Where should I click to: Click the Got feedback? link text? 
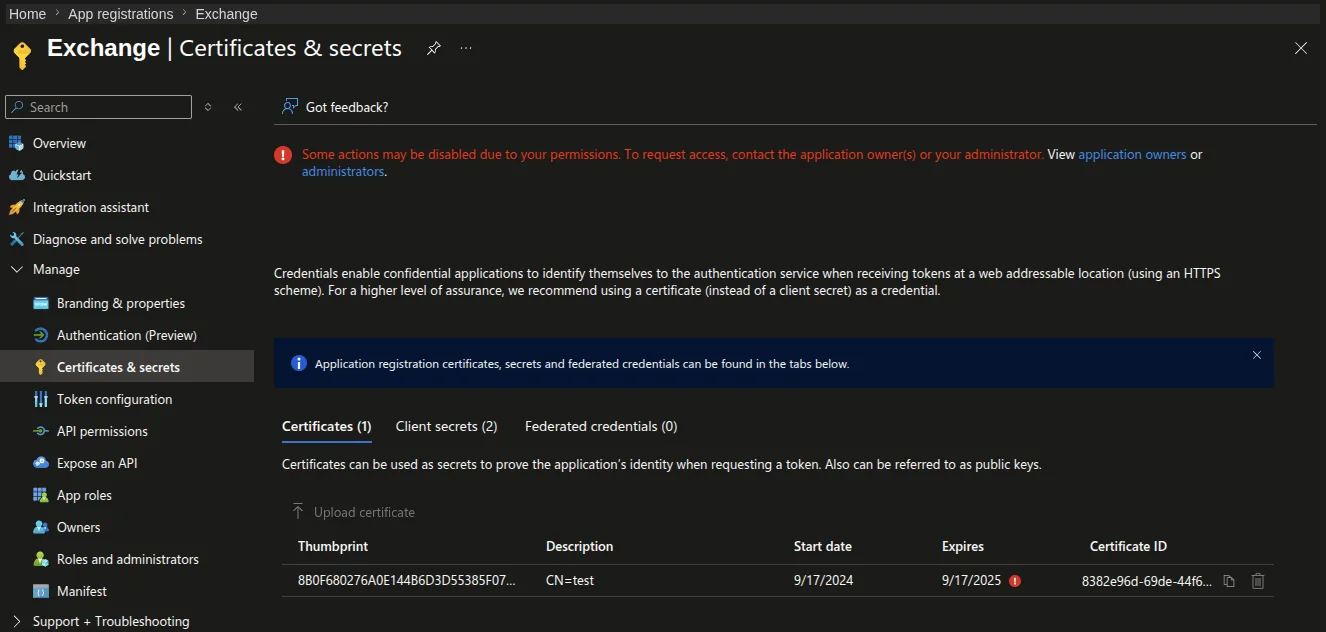[x=347, y=107]
